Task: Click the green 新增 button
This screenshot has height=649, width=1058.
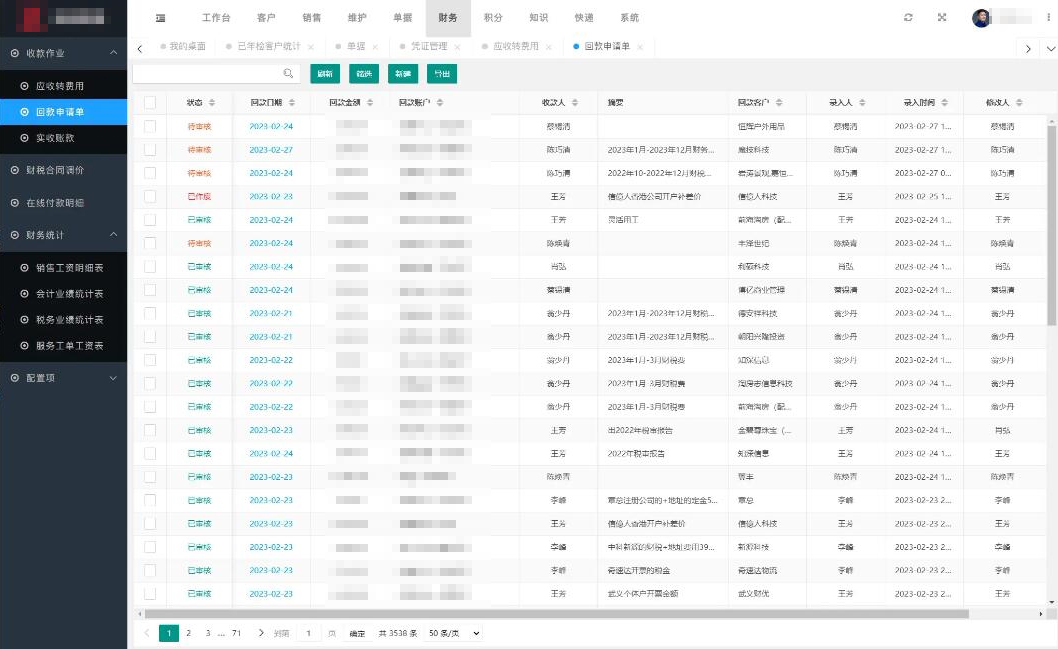Action: tap(403, 74)
